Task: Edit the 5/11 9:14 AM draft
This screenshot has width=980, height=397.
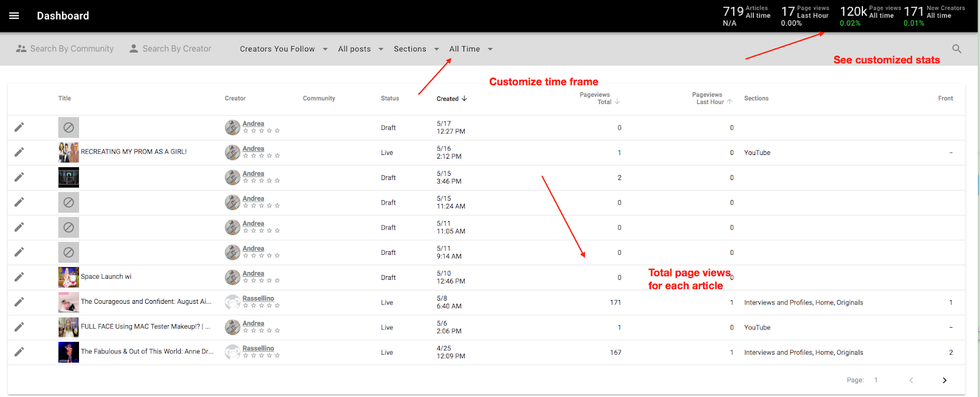Action: (x=19, y=252)
